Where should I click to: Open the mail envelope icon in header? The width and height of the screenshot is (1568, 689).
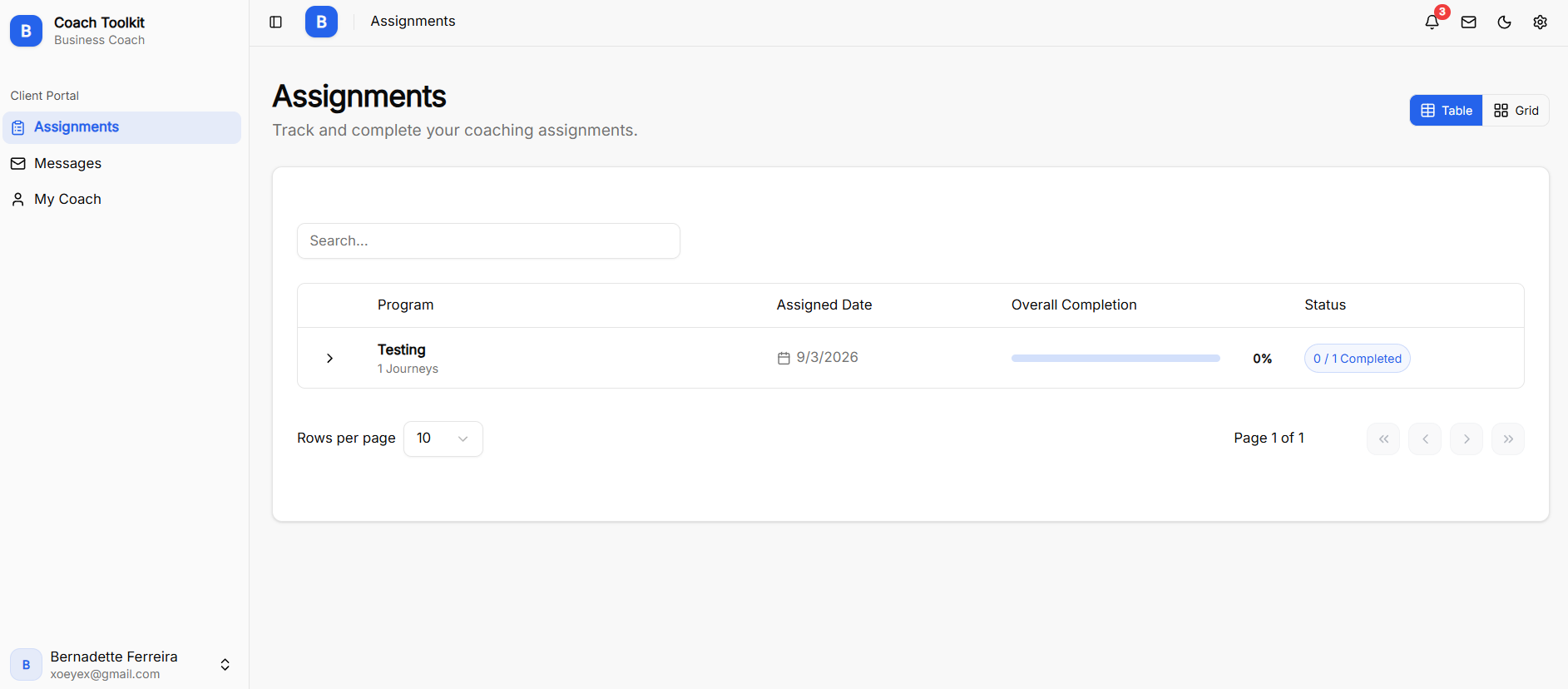coord(1468,22)
